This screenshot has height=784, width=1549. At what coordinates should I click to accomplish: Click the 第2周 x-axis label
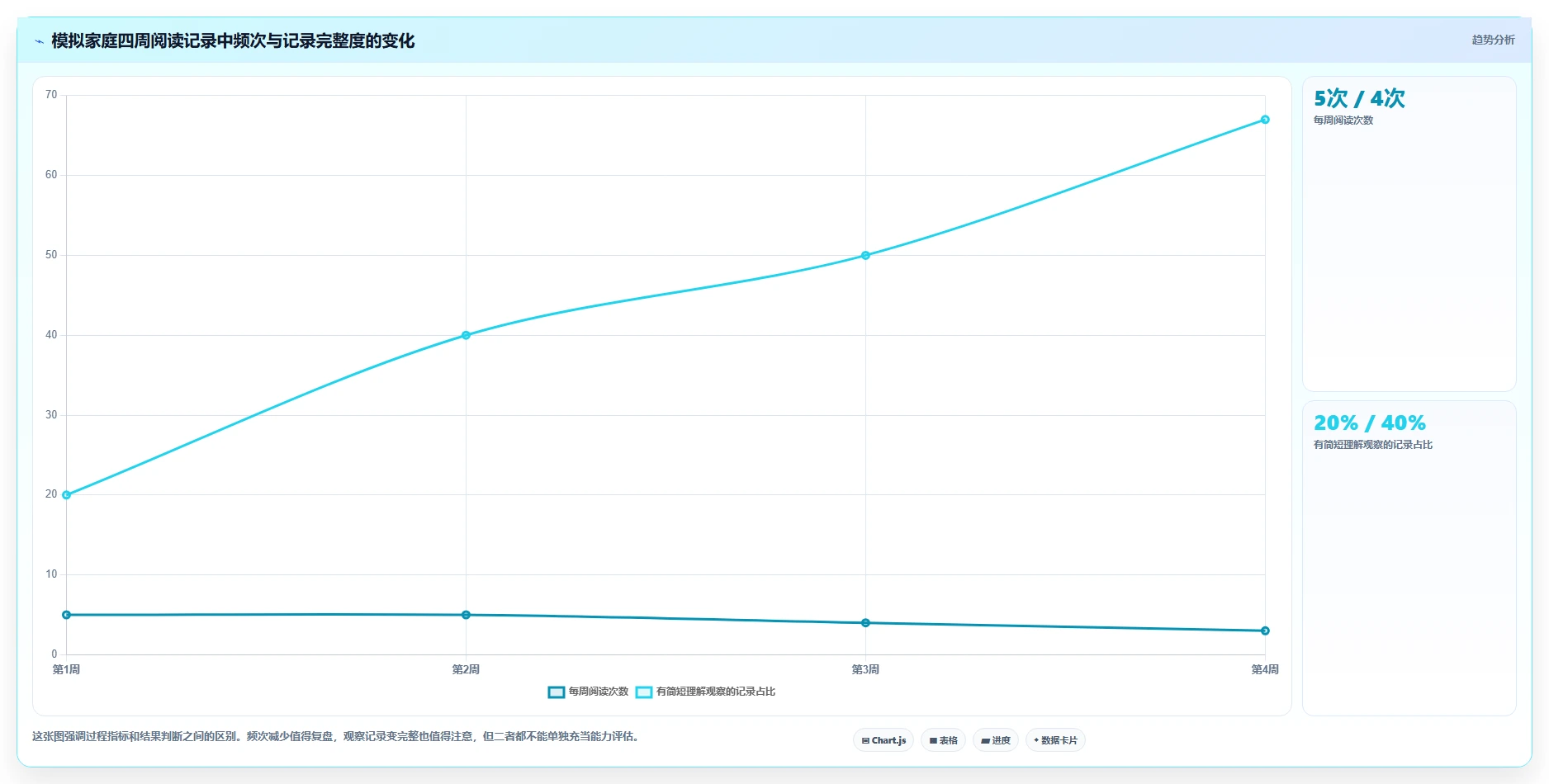click(466, 669)
